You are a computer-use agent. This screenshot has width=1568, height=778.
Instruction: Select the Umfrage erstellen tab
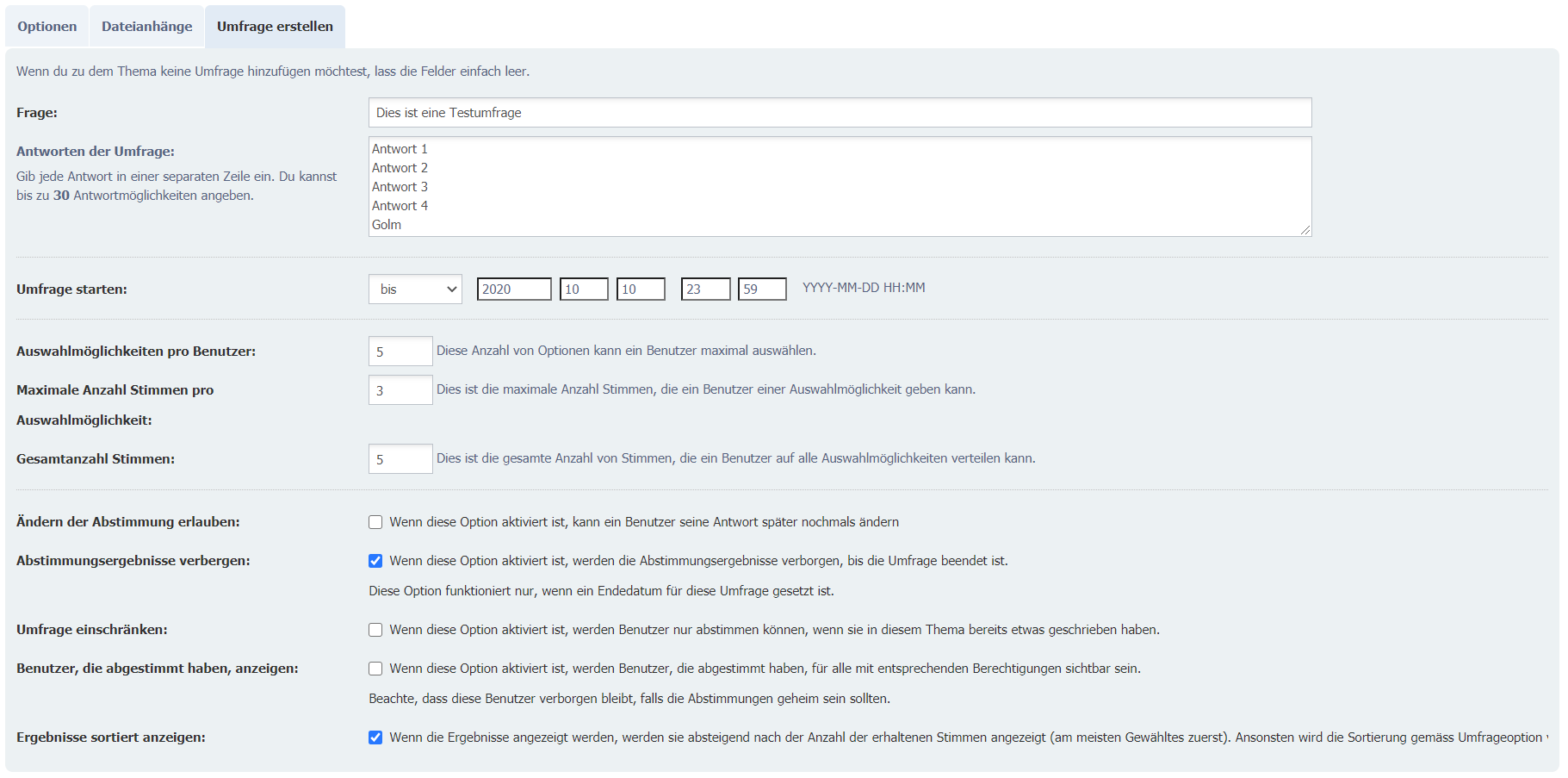pyautogui.click(x=275, y=27)
